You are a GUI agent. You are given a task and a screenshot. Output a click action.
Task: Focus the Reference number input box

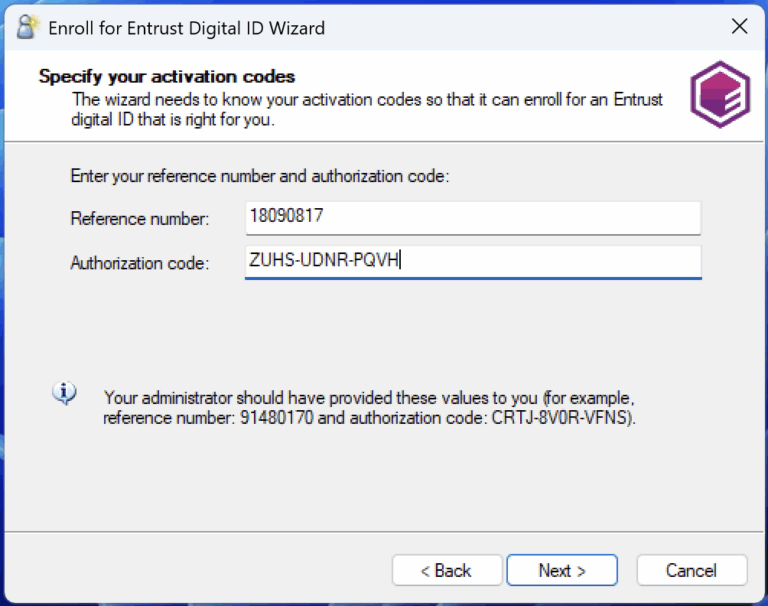472,218
